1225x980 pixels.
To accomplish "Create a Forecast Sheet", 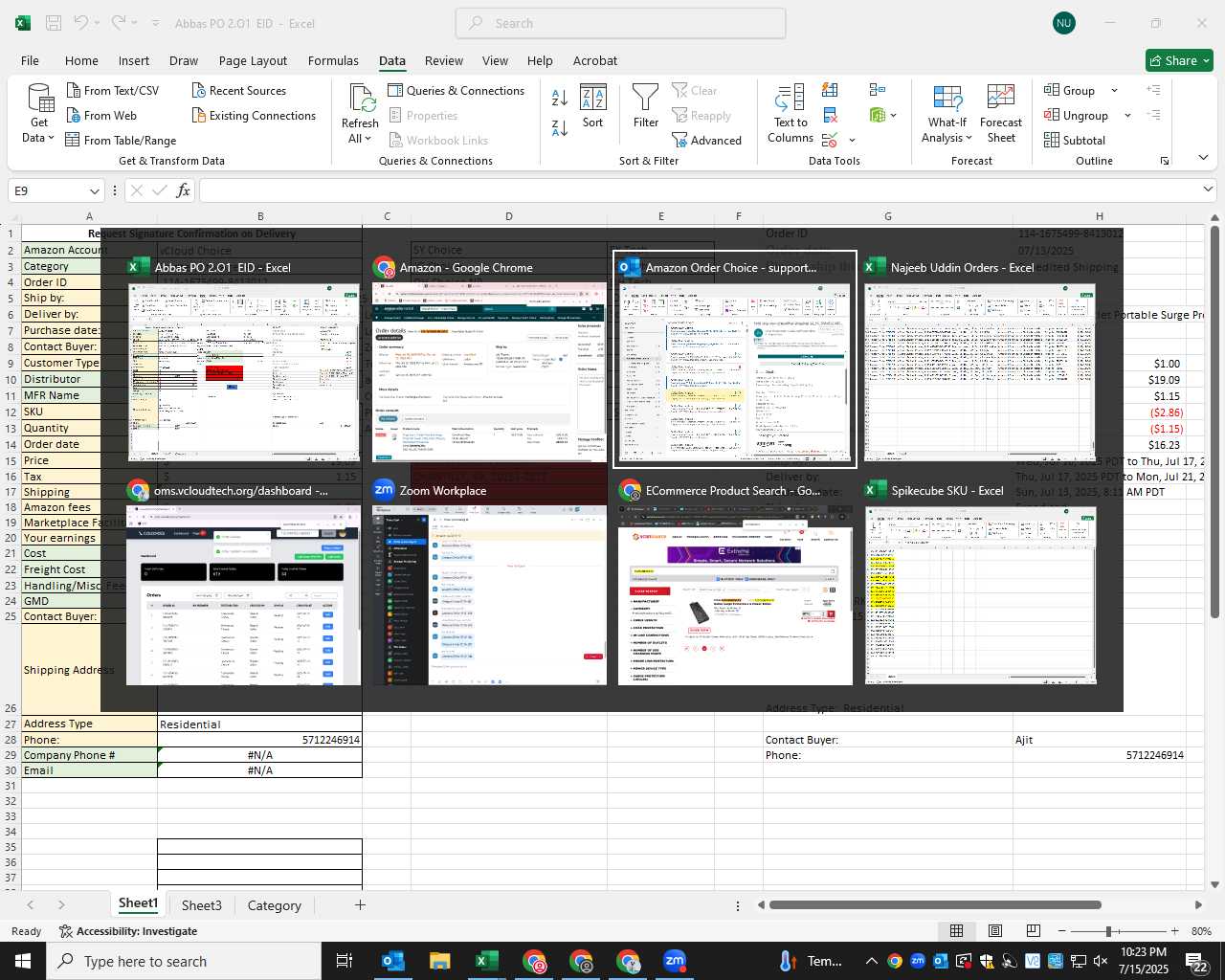I will click(x=1001, y=114).
